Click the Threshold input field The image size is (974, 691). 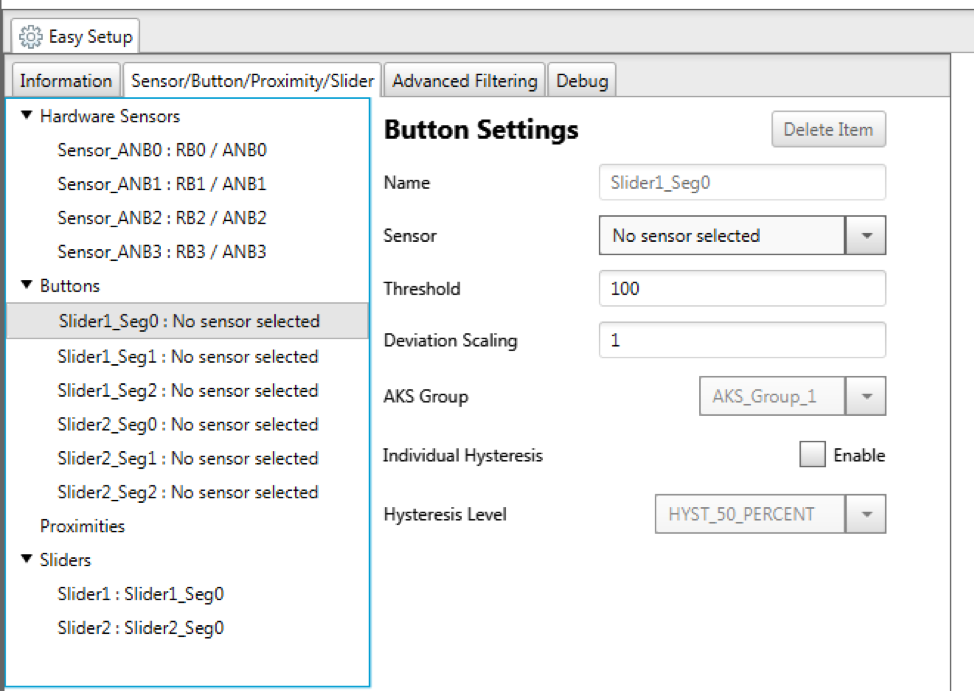tap(742, 288)
